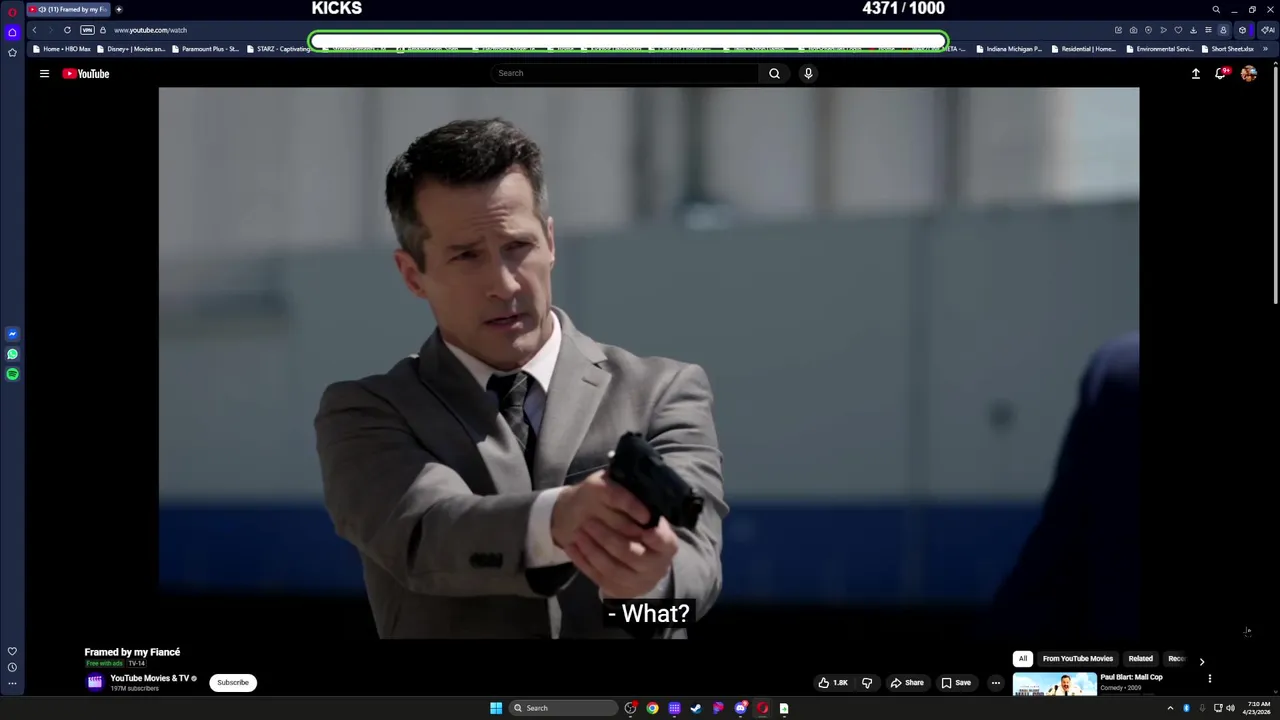Open volume control in system tray
Viewport: 1280px width, 720px height.
tap(1230, 708)
